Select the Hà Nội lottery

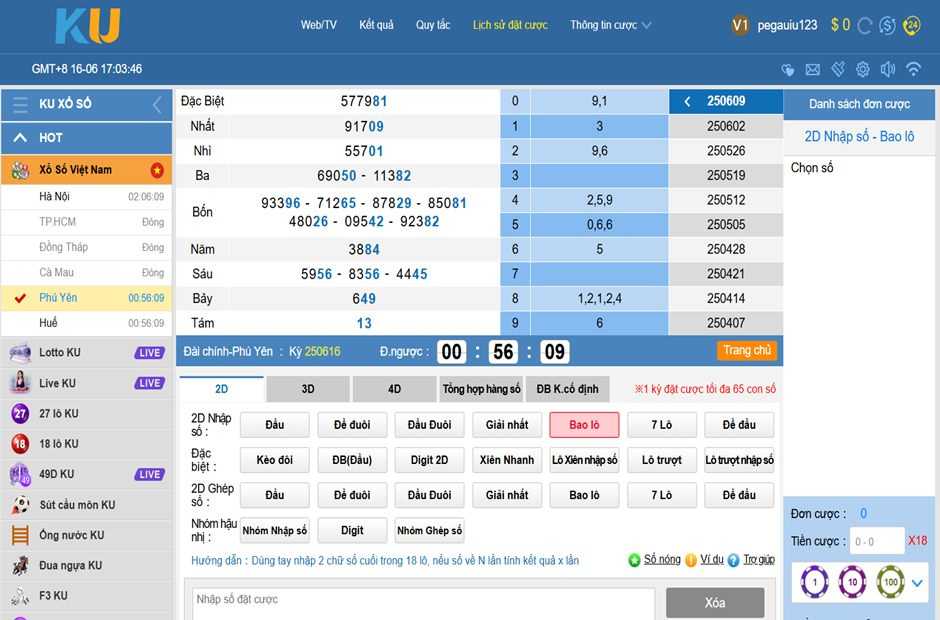tap(86, 197)
